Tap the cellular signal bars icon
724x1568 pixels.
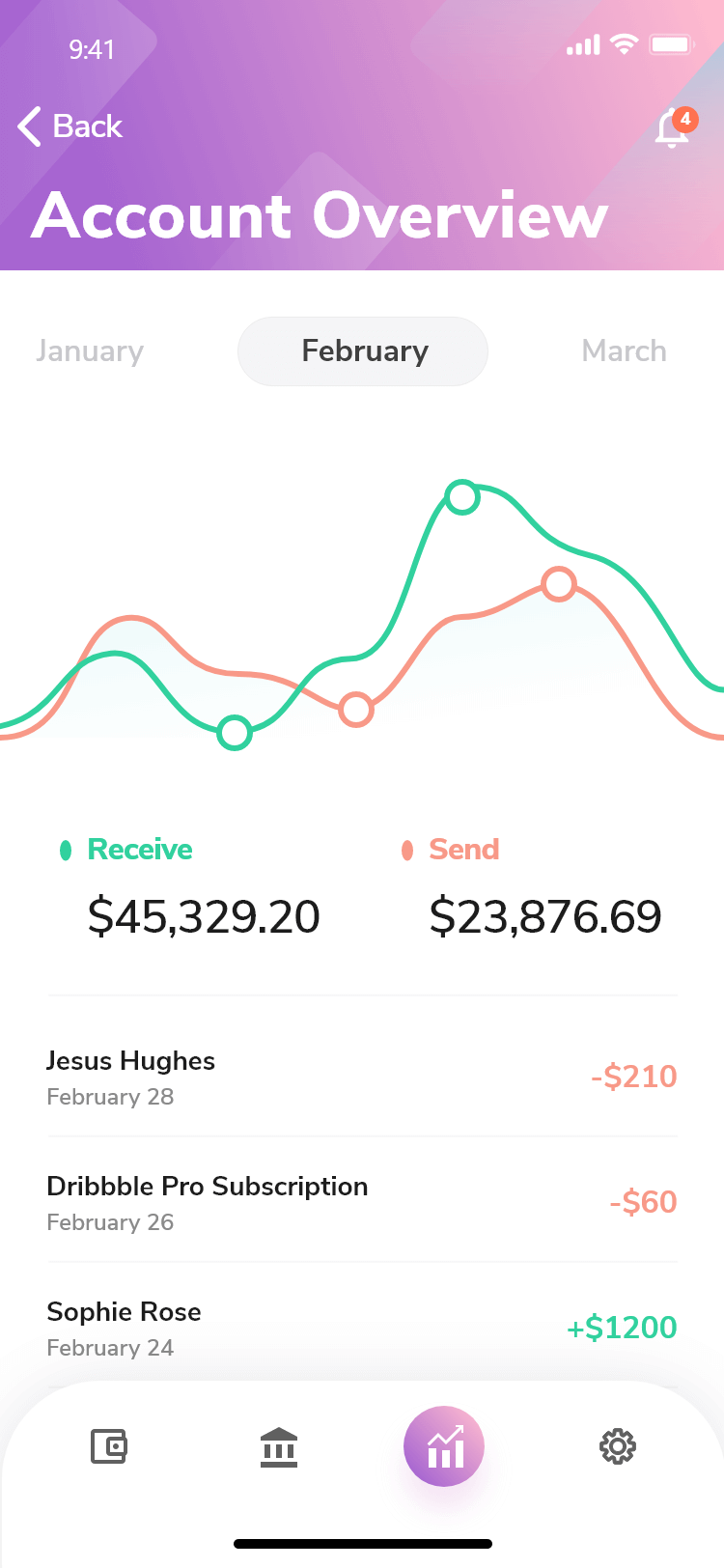(x=583, y=44)
